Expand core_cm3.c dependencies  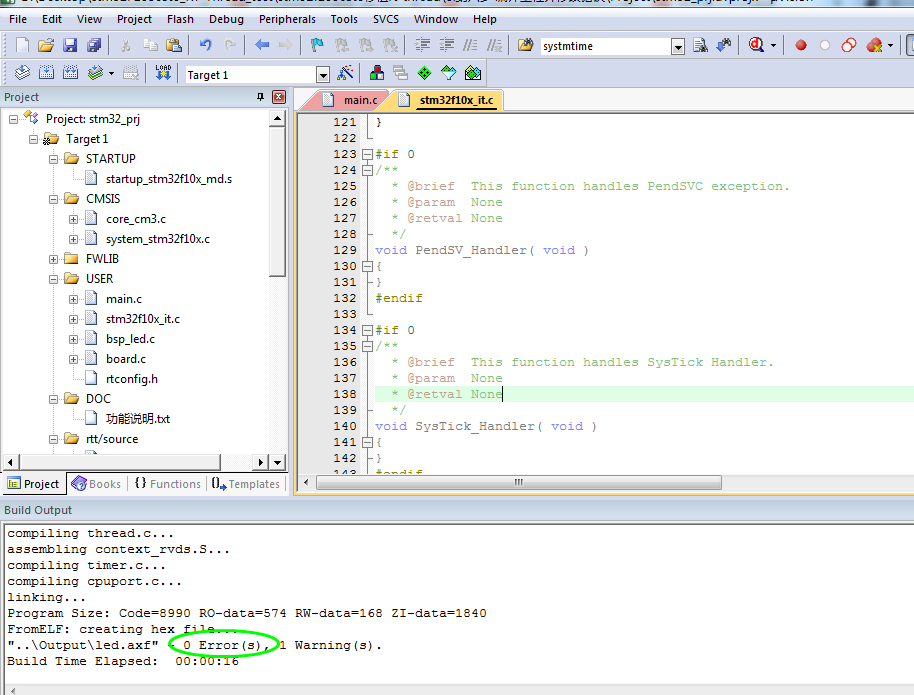[x=73, y=220]
